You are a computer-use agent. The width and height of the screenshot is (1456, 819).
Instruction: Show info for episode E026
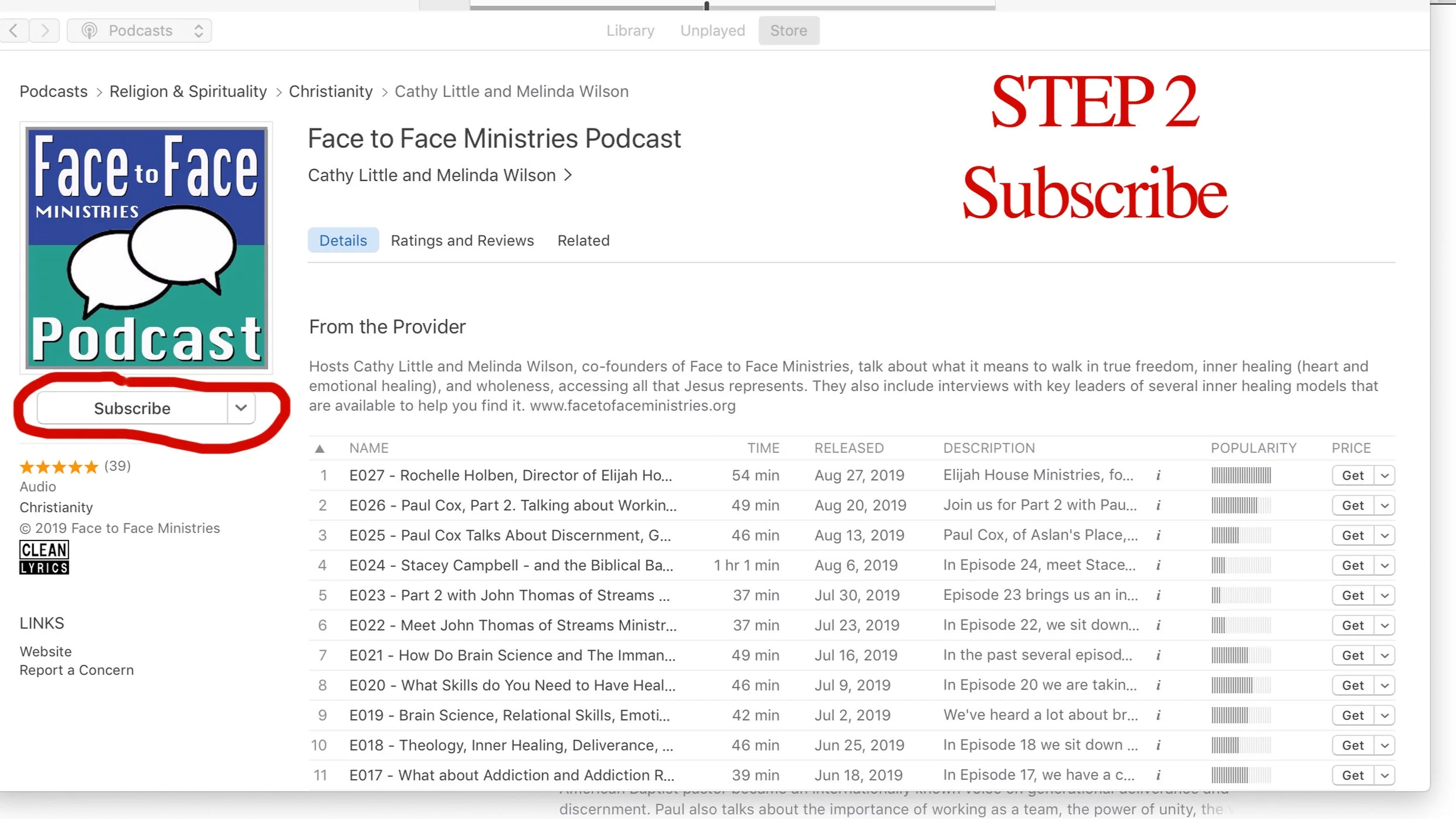pos(1159,505)
